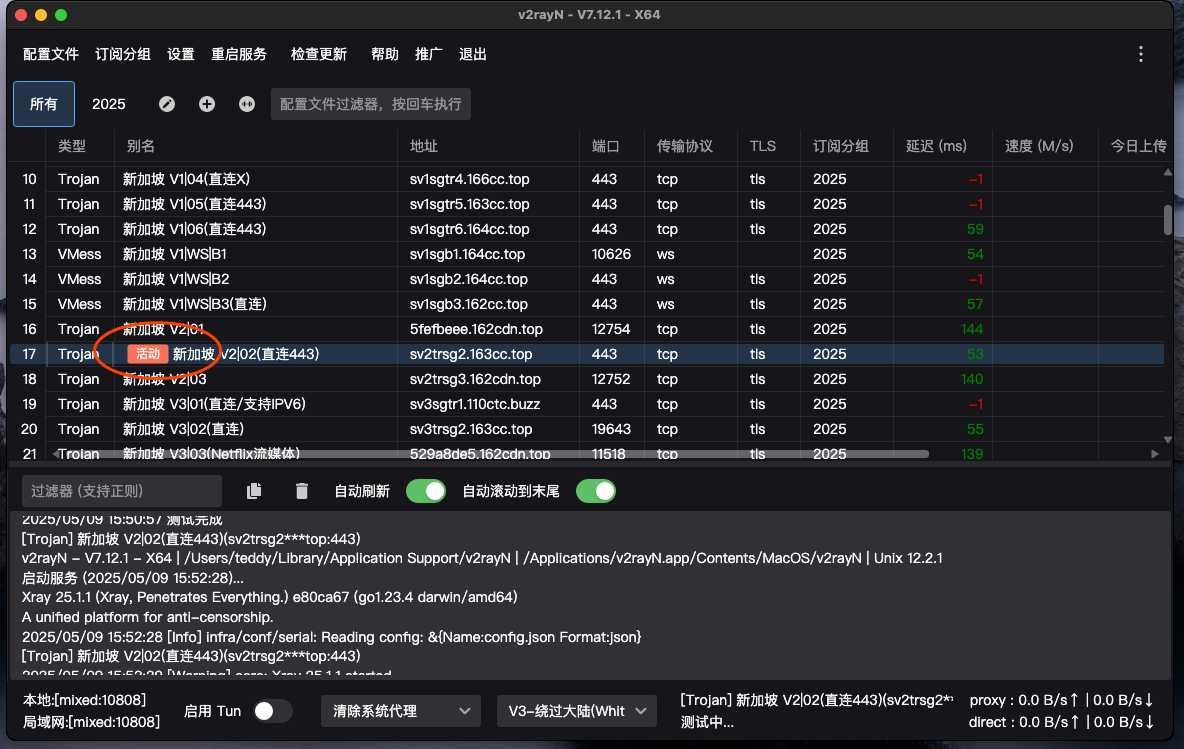Select server row 新加坡 V1|WS|B1

(586, 254)
